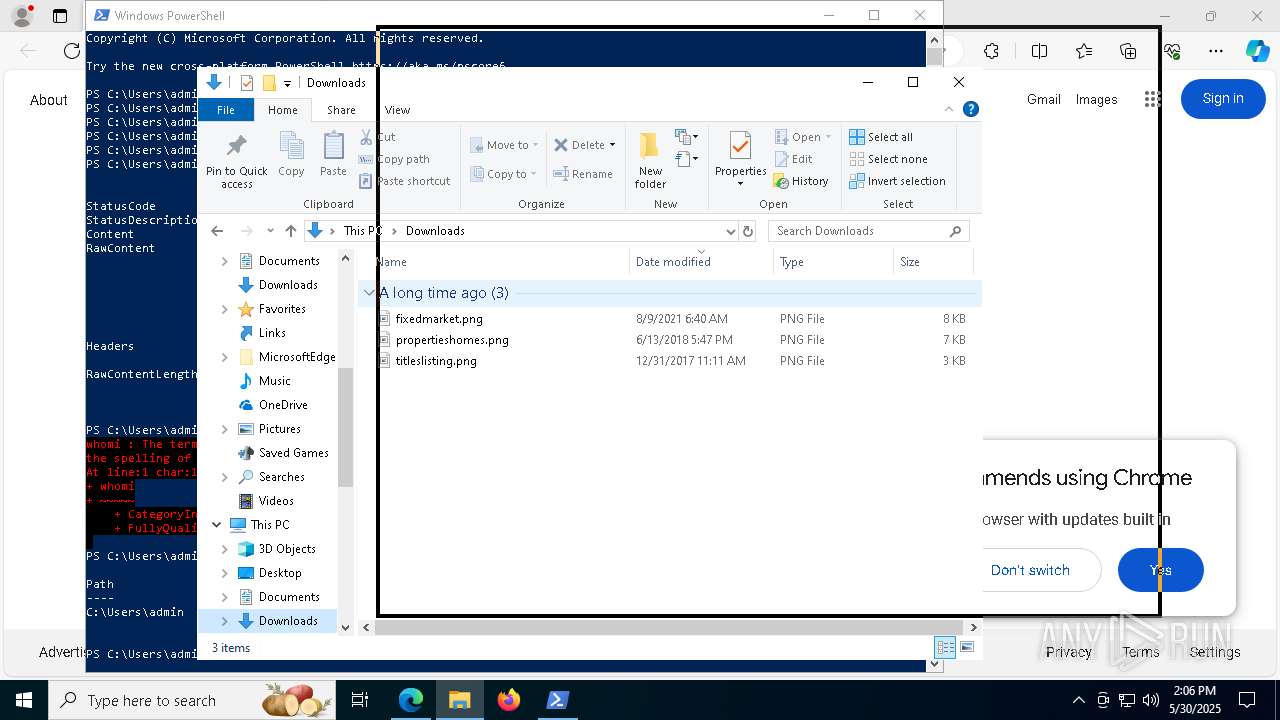Open the File menu tab
The width and height of the screenshot is (1280, 720).
pos(226,110)
